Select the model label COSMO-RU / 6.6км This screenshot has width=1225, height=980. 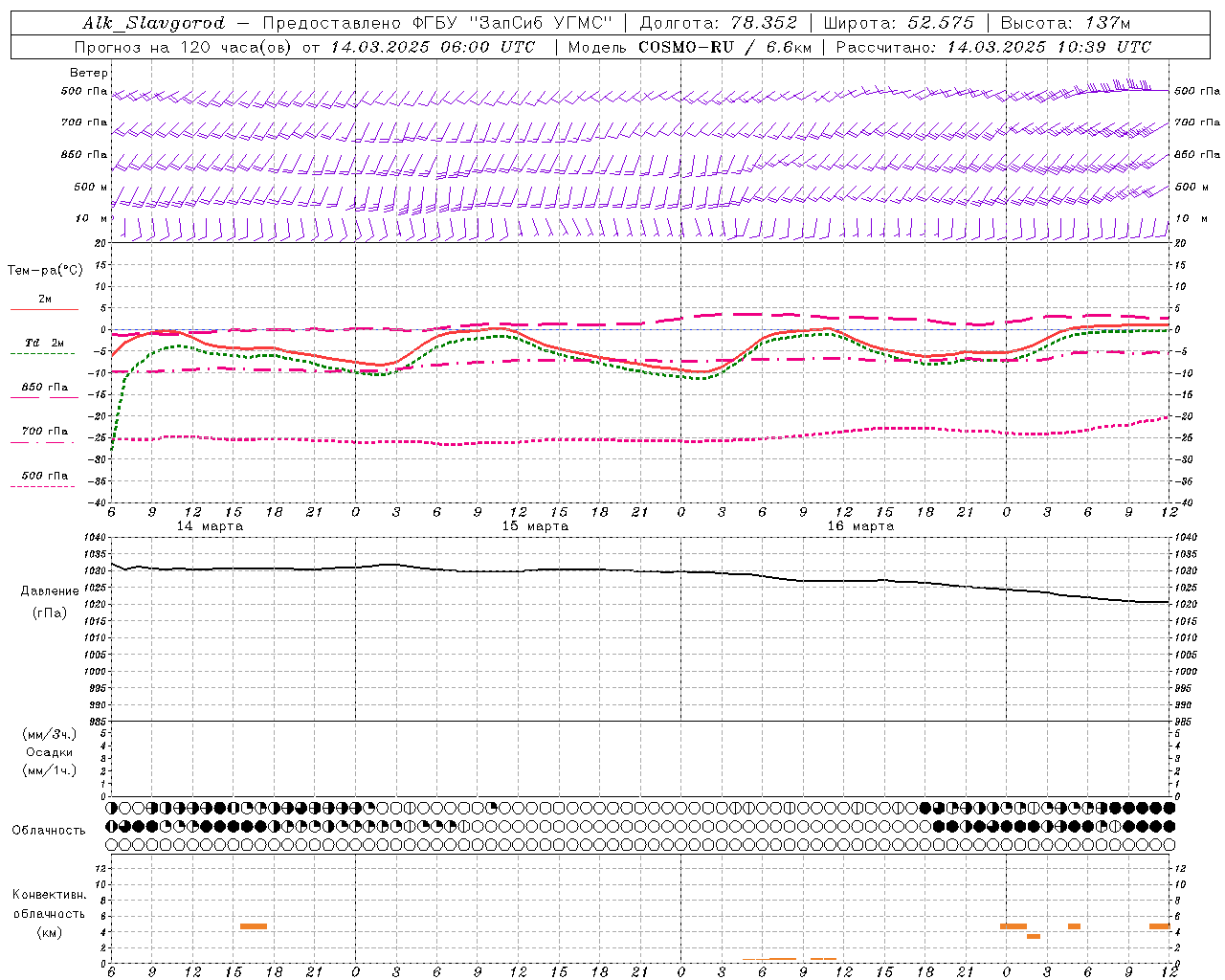(724, 47)
